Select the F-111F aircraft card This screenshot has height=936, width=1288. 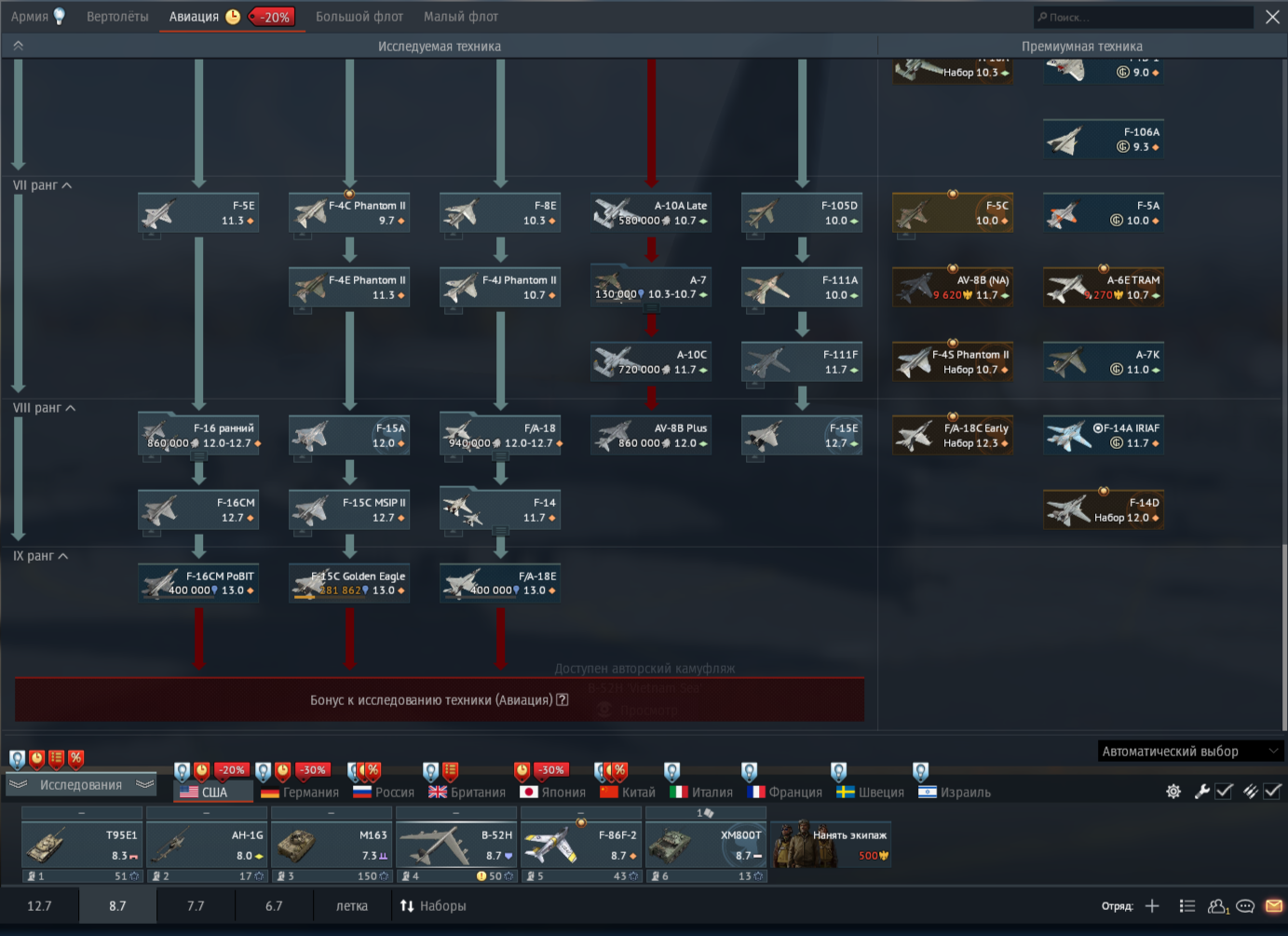802,361
